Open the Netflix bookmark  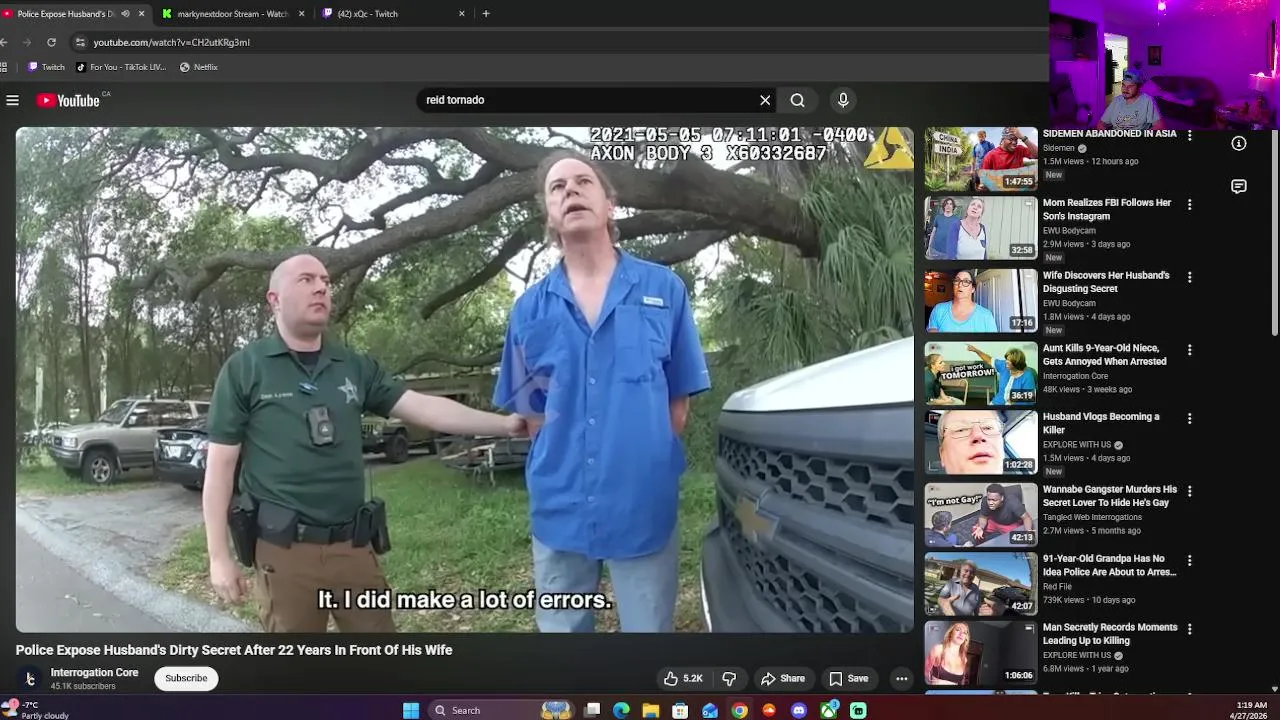[x=199, y=67]
